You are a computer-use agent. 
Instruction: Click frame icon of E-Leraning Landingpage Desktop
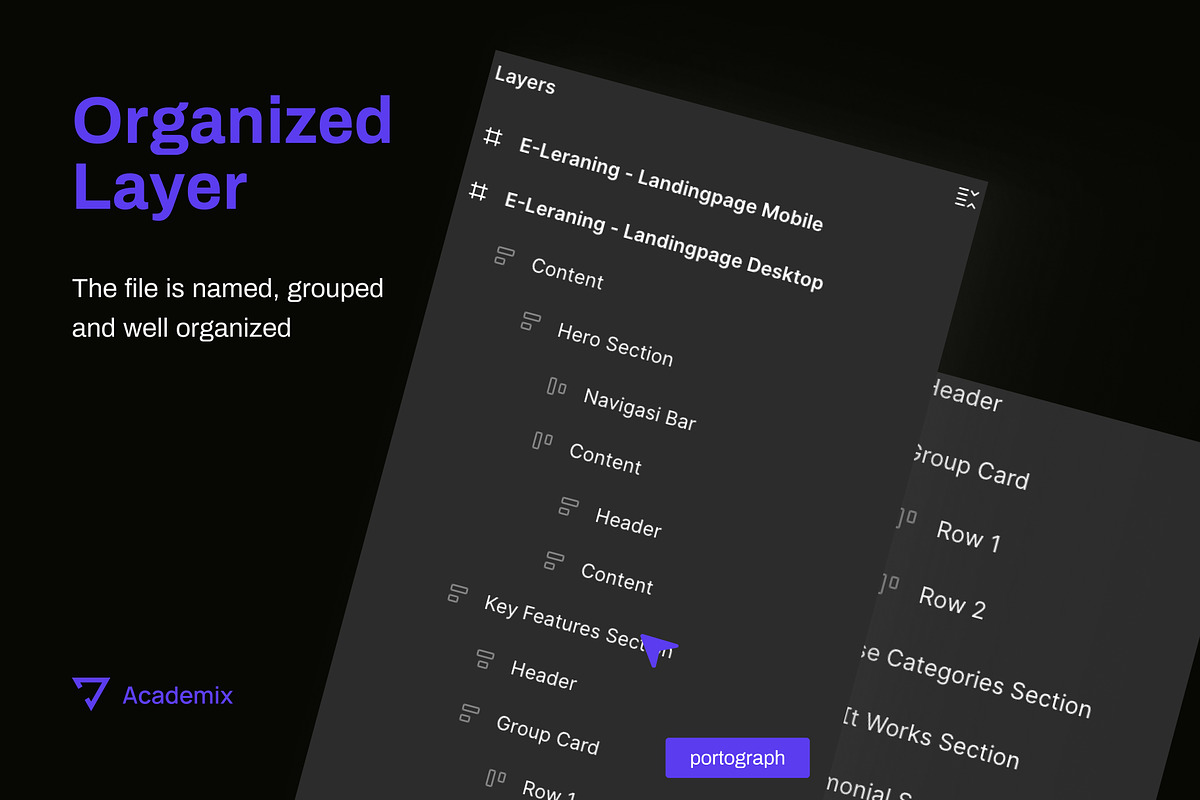click(x=479, y=191)
